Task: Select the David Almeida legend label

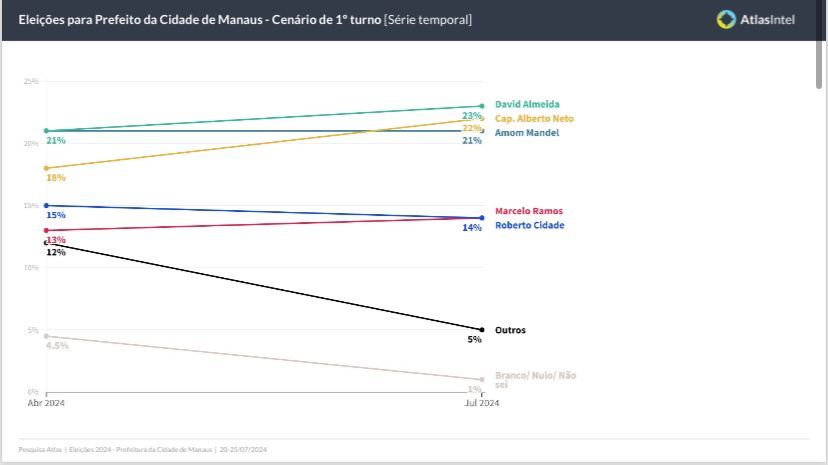Action: tap(527, 104)
